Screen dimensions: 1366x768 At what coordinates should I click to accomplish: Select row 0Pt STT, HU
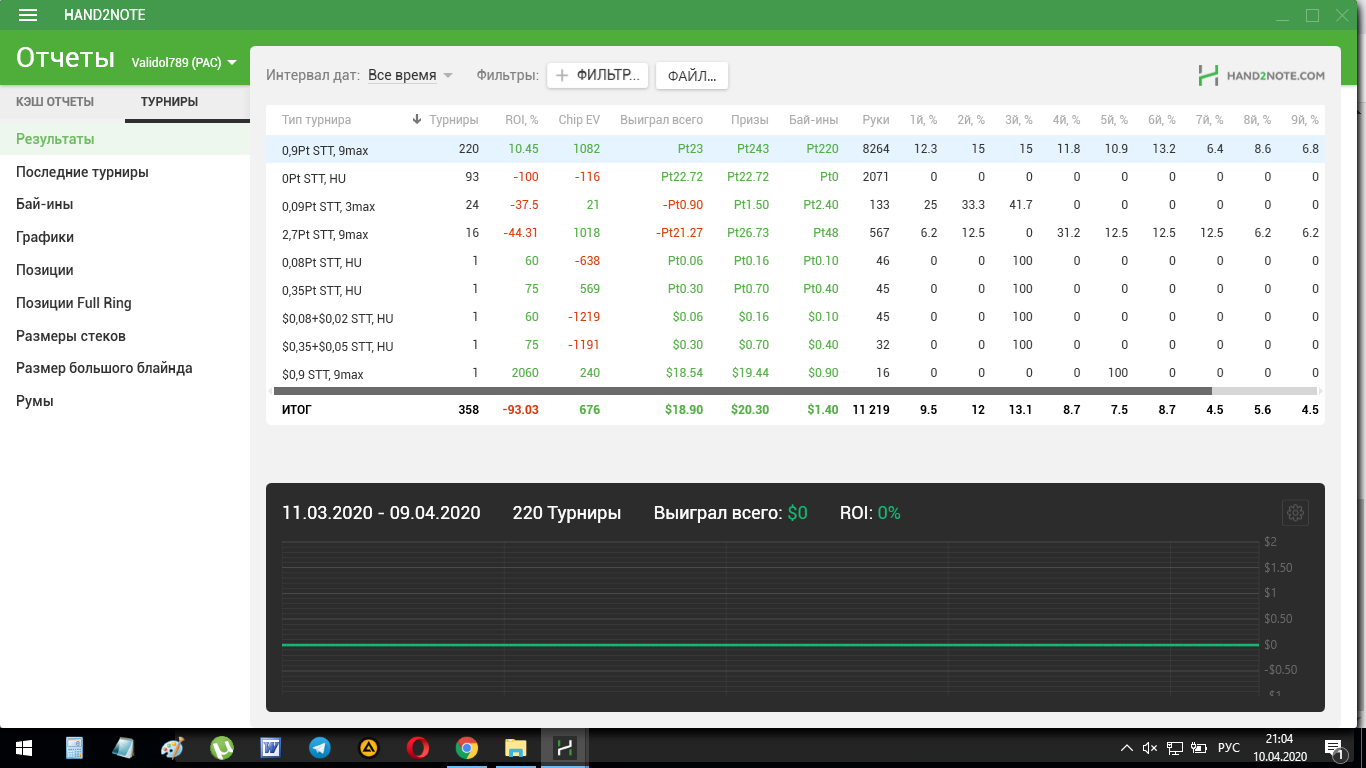pos(795,178)
